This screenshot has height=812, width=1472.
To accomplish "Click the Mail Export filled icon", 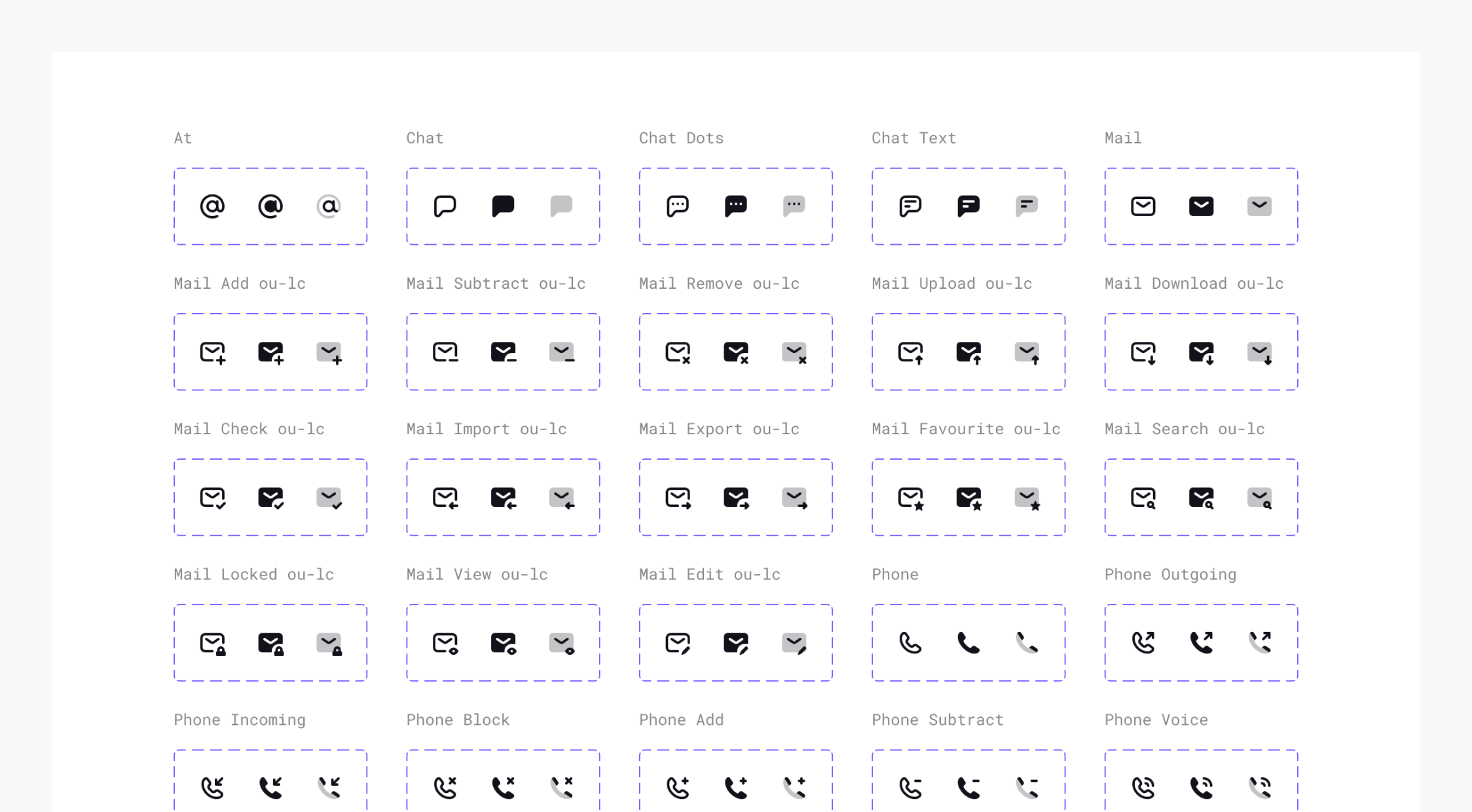I will [736, 498].
